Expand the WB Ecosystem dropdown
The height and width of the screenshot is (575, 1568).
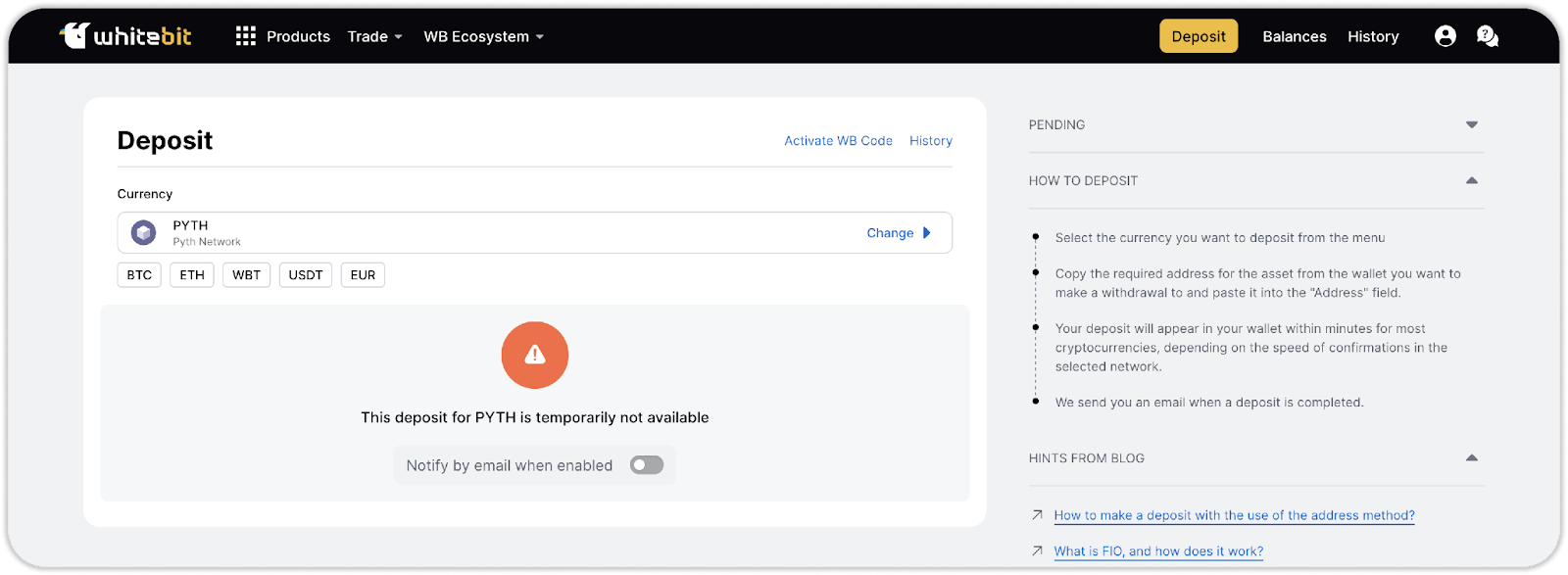coord(483,36)
